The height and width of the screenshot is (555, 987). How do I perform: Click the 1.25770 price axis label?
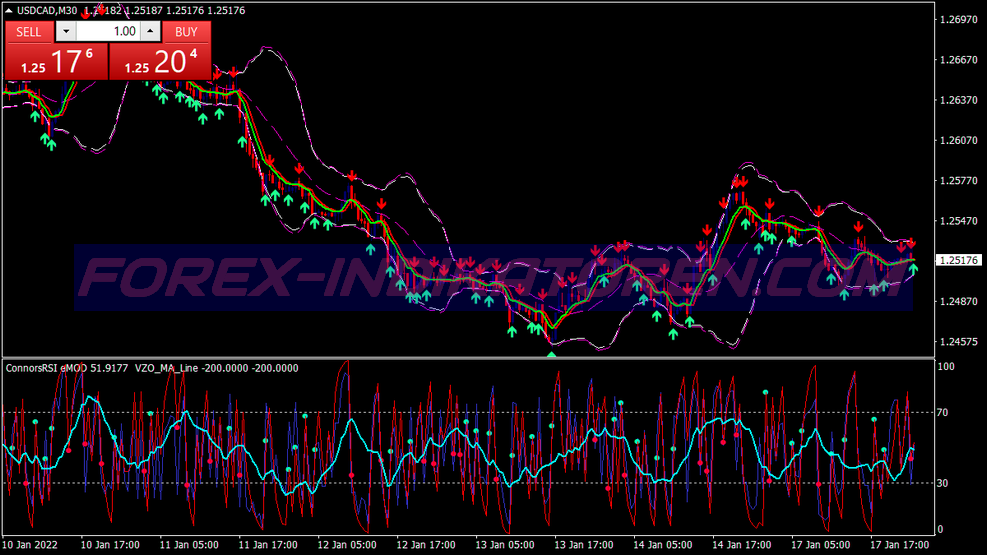tap(958, 181)
